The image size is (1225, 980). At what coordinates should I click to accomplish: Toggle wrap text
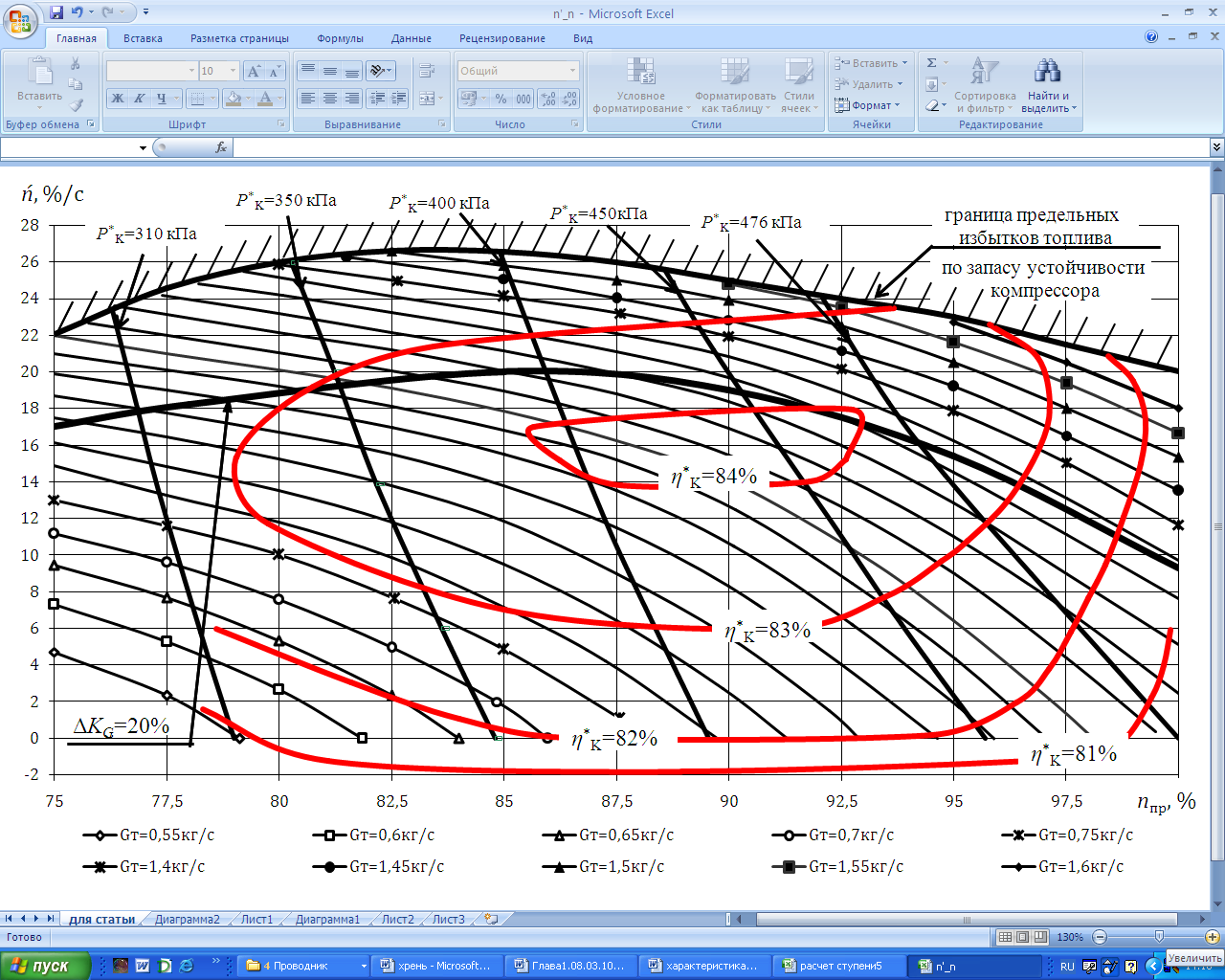427,71
